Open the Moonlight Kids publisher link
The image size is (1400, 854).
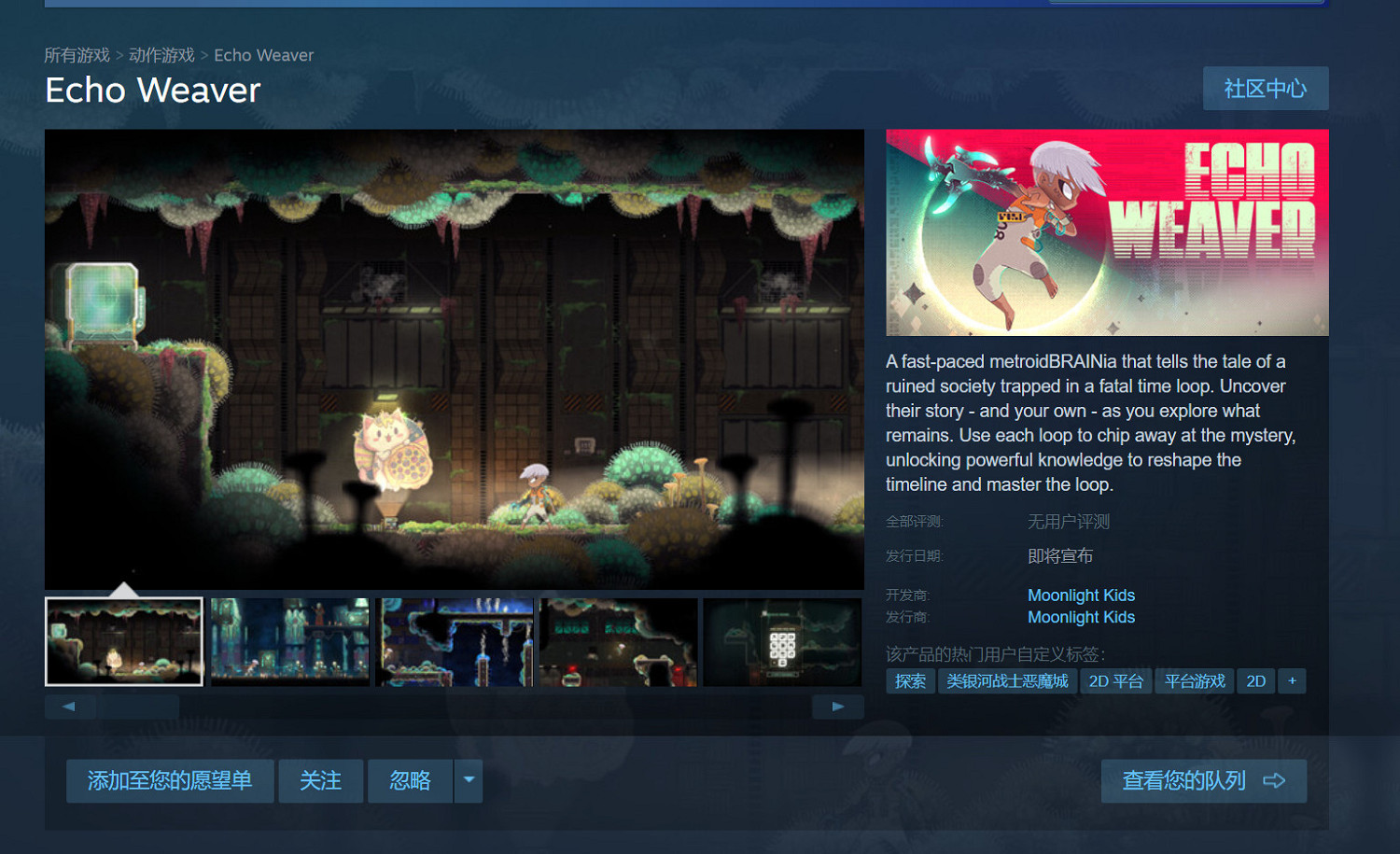(x=1081, y=617)
